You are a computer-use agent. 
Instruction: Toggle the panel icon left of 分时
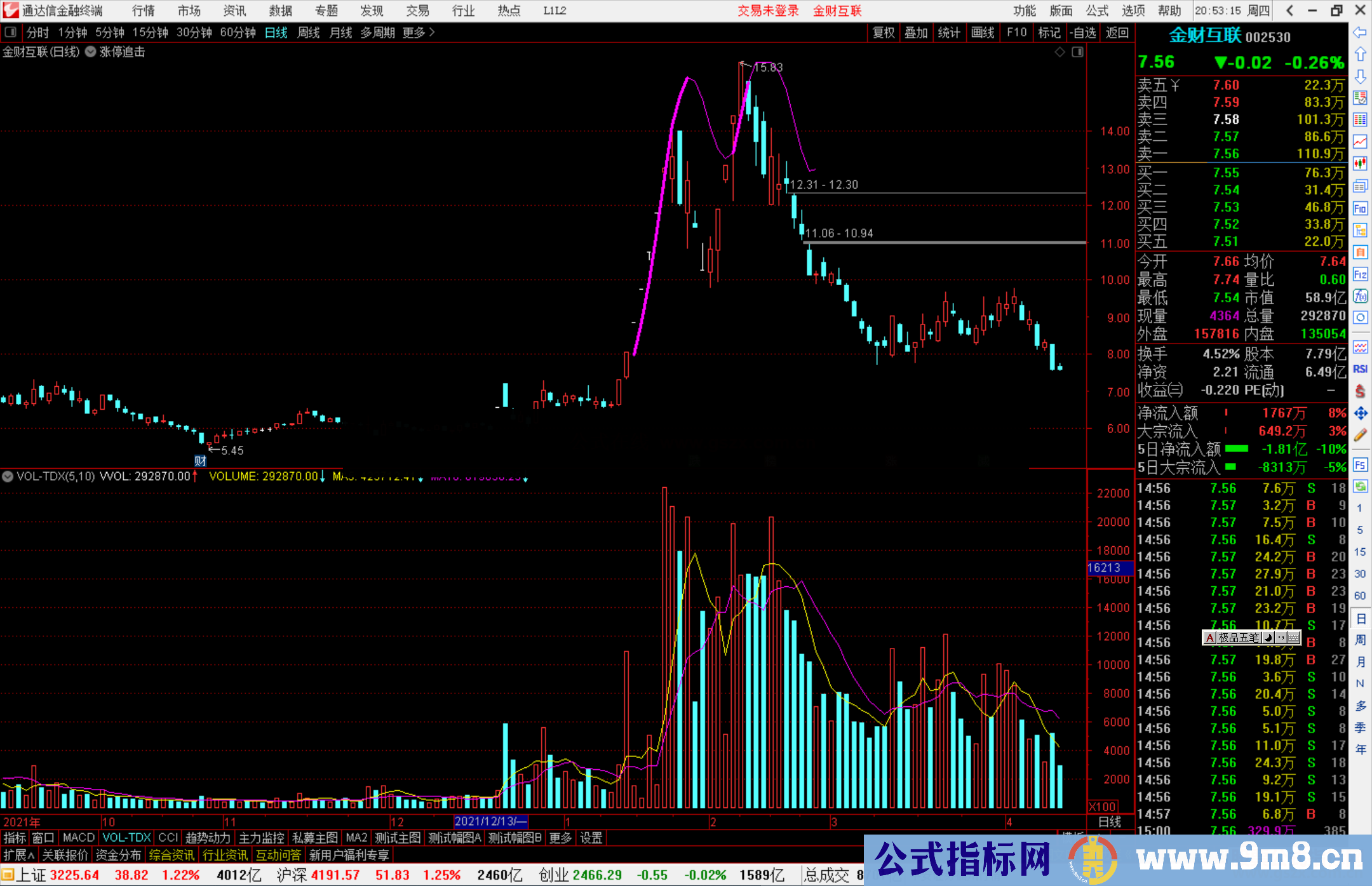(x=10, y=32)
